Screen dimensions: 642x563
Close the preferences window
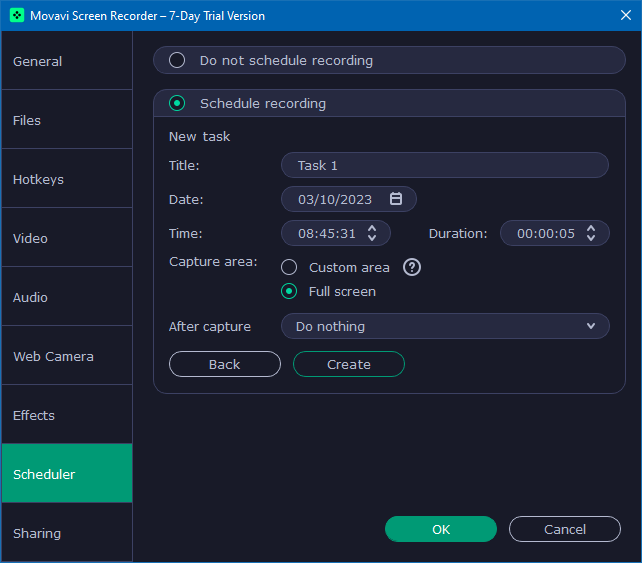(x=624, y=15)
